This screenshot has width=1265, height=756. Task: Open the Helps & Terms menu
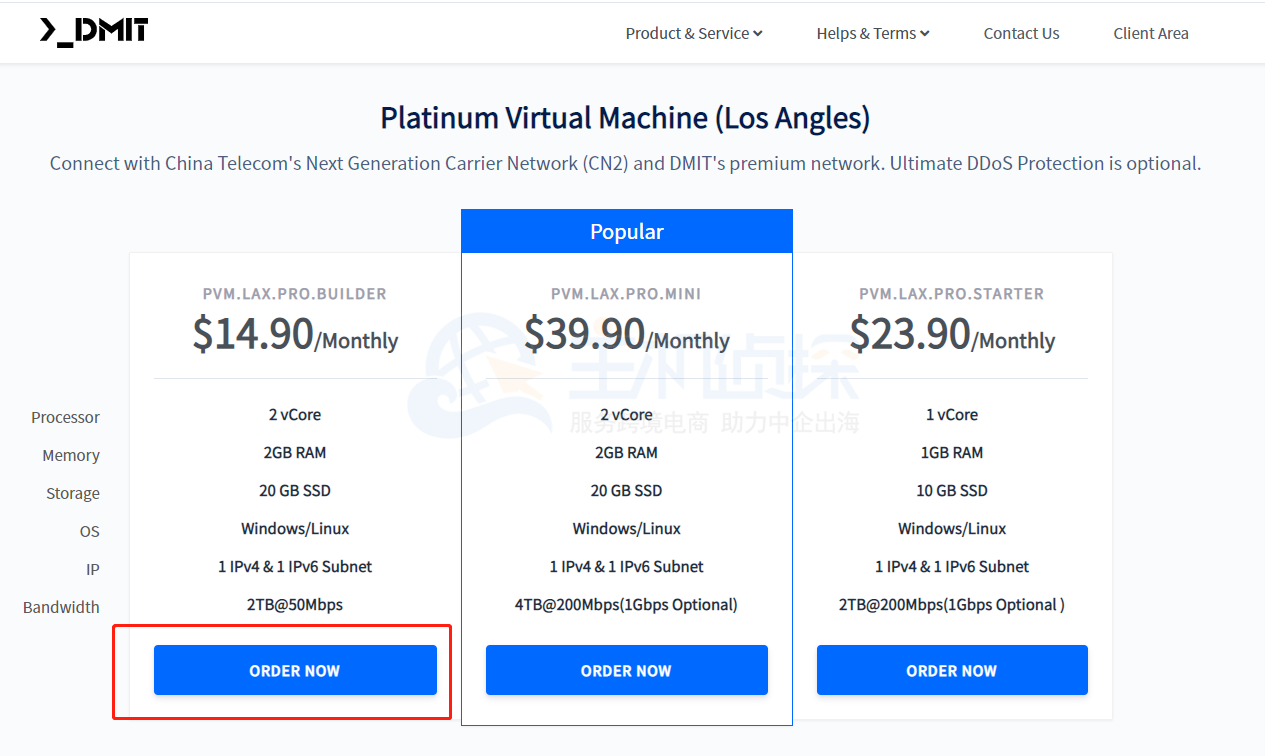click(872, 34)
